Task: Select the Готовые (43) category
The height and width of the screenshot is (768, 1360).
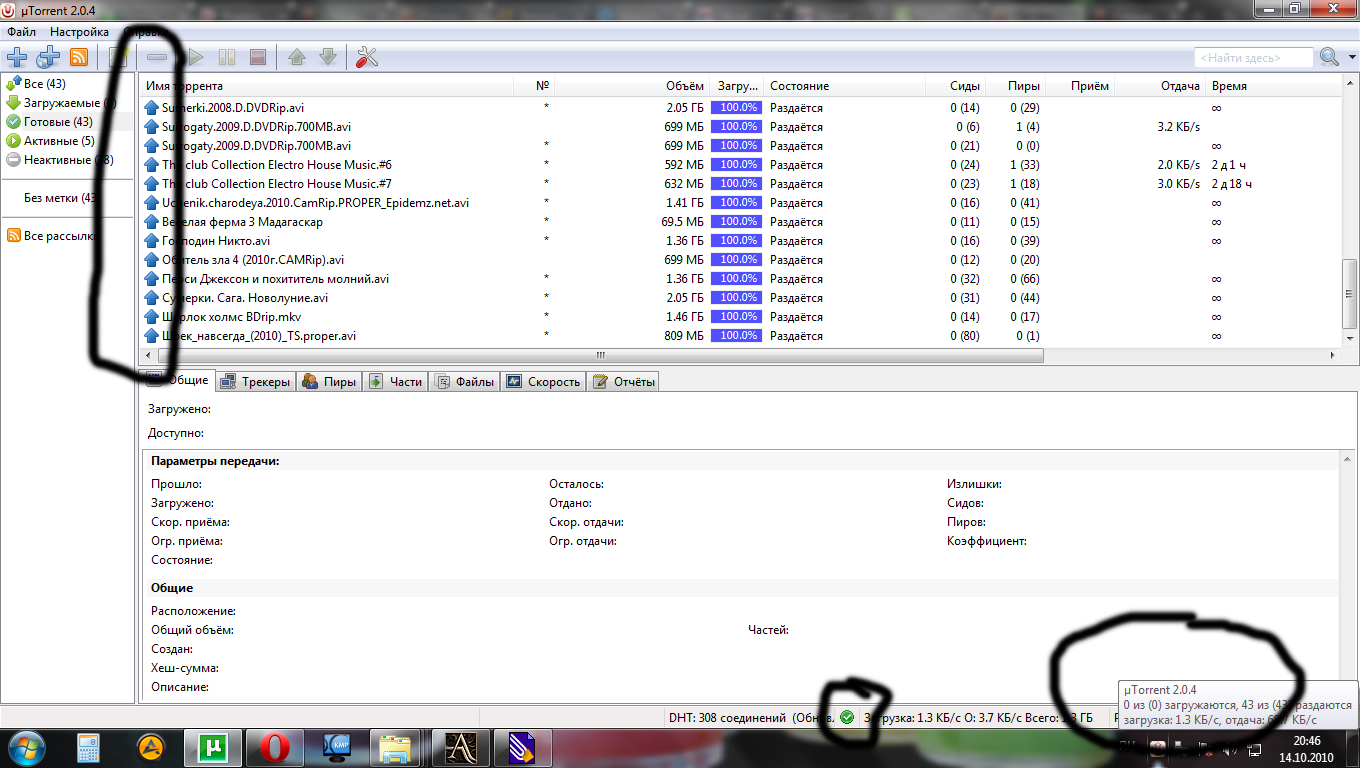Action: coord(50,122)
